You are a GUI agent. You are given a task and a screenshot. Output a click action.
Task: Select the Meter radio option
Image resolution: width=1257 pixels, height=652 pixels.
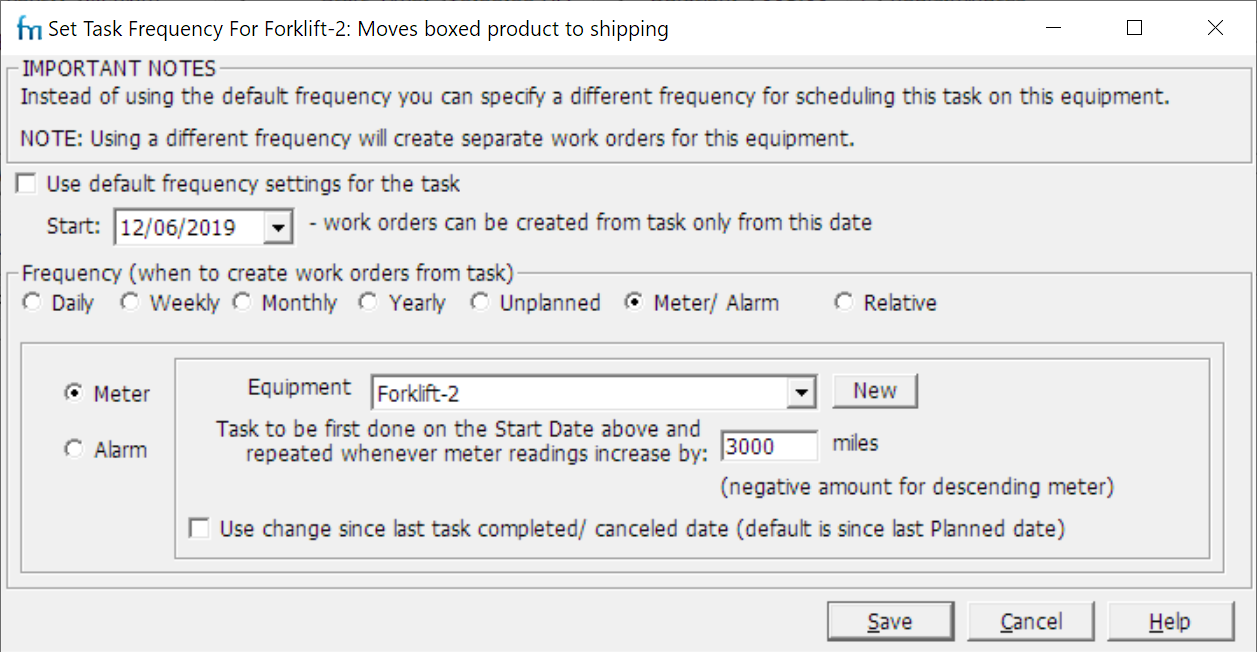[74, 394]
